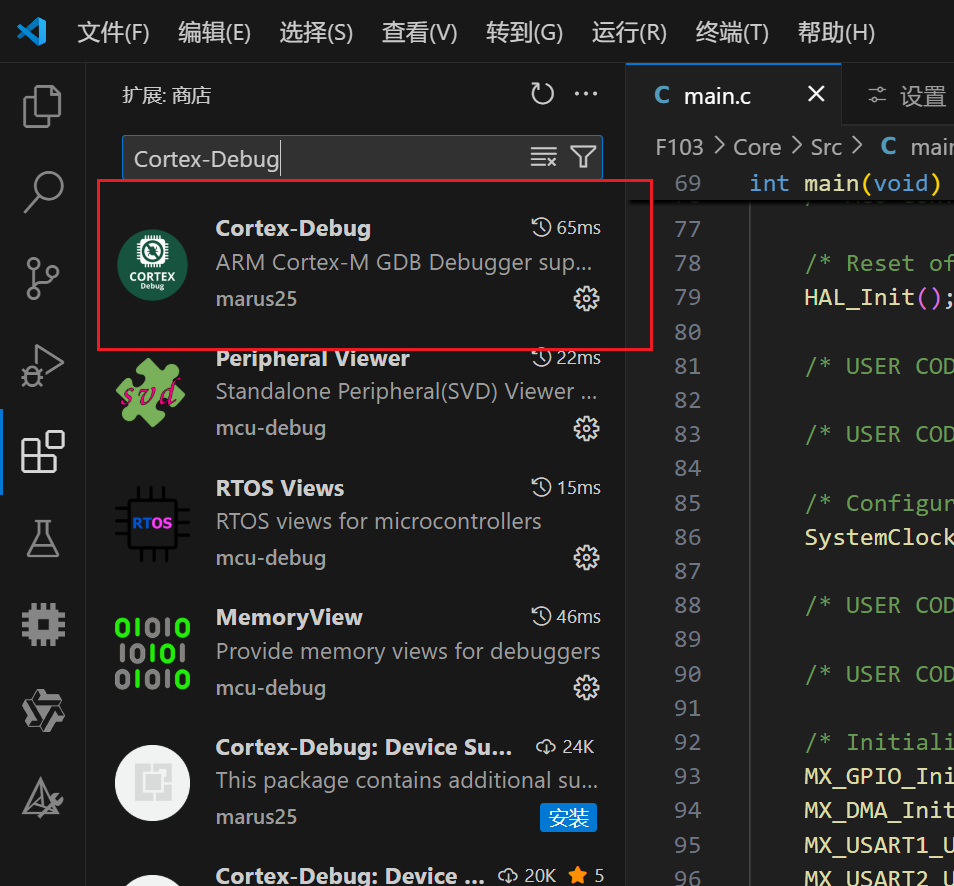Open the 运行(R) menu
The width and height of the screenshot is (954, 886).
(629, 32)
